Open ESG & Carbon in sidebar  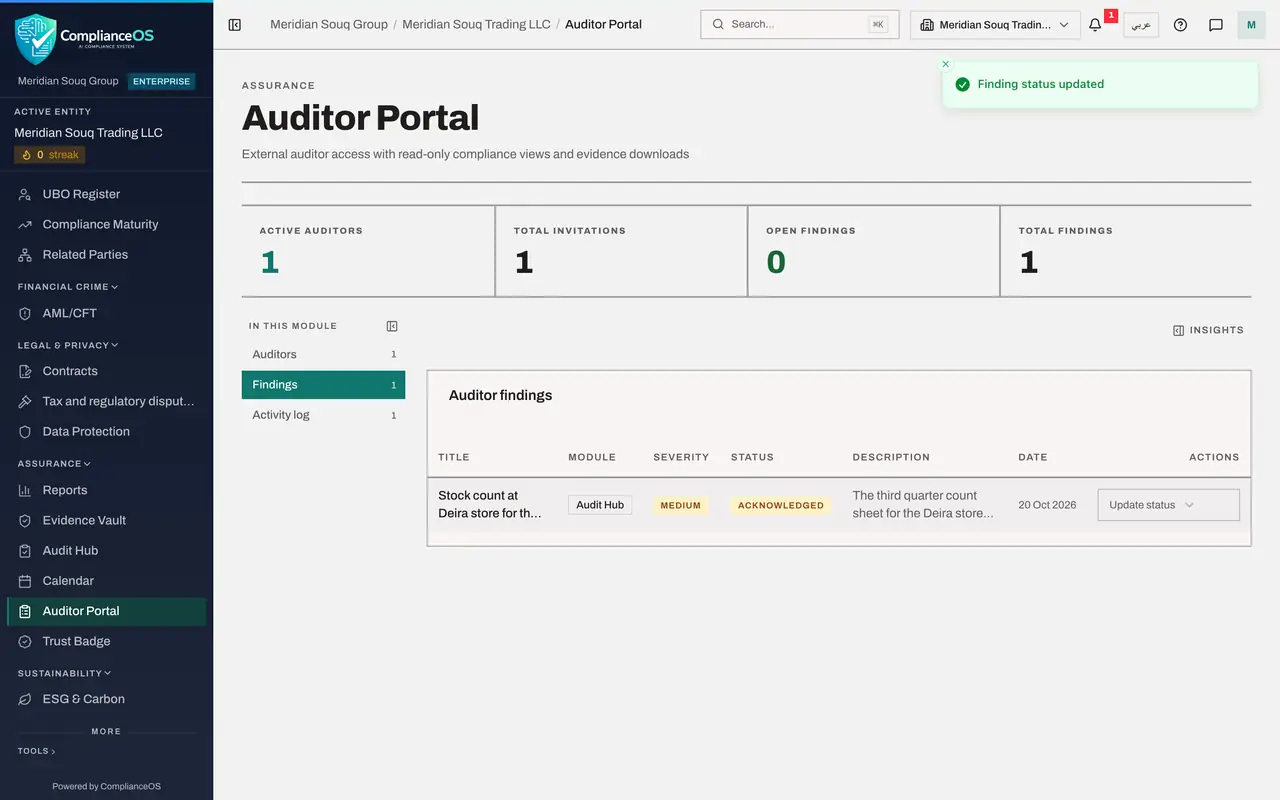(x=107, y=699)
